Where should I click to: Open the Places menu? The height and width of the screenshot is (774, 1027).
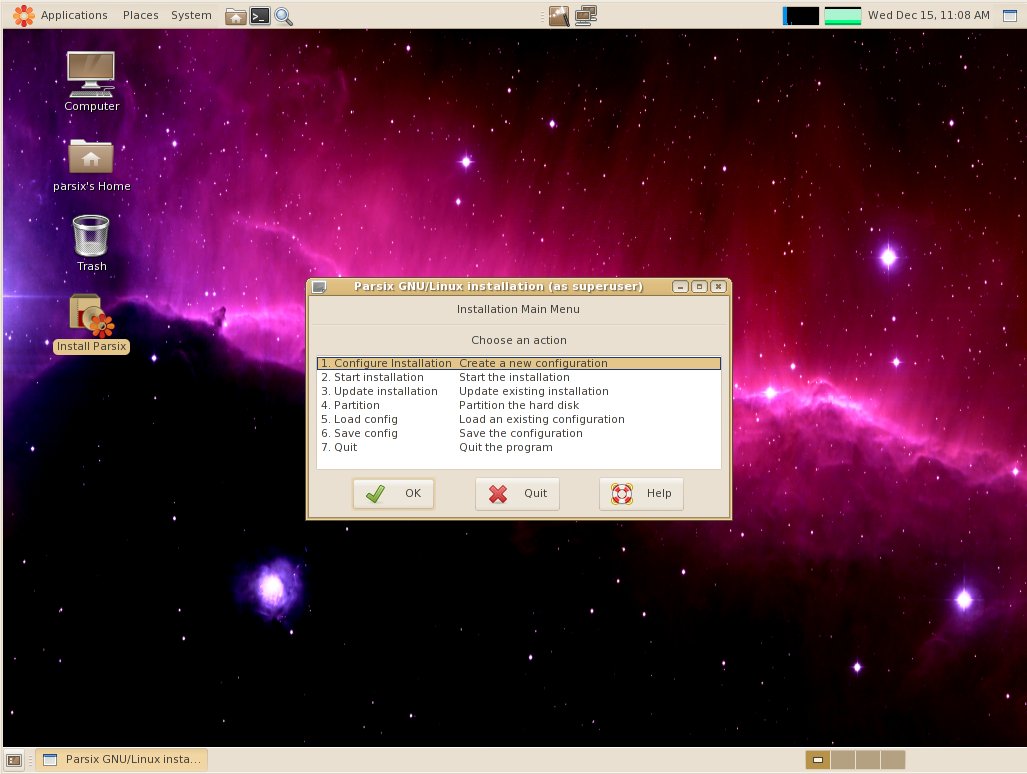pyautogui.click(x=141, y=15)
